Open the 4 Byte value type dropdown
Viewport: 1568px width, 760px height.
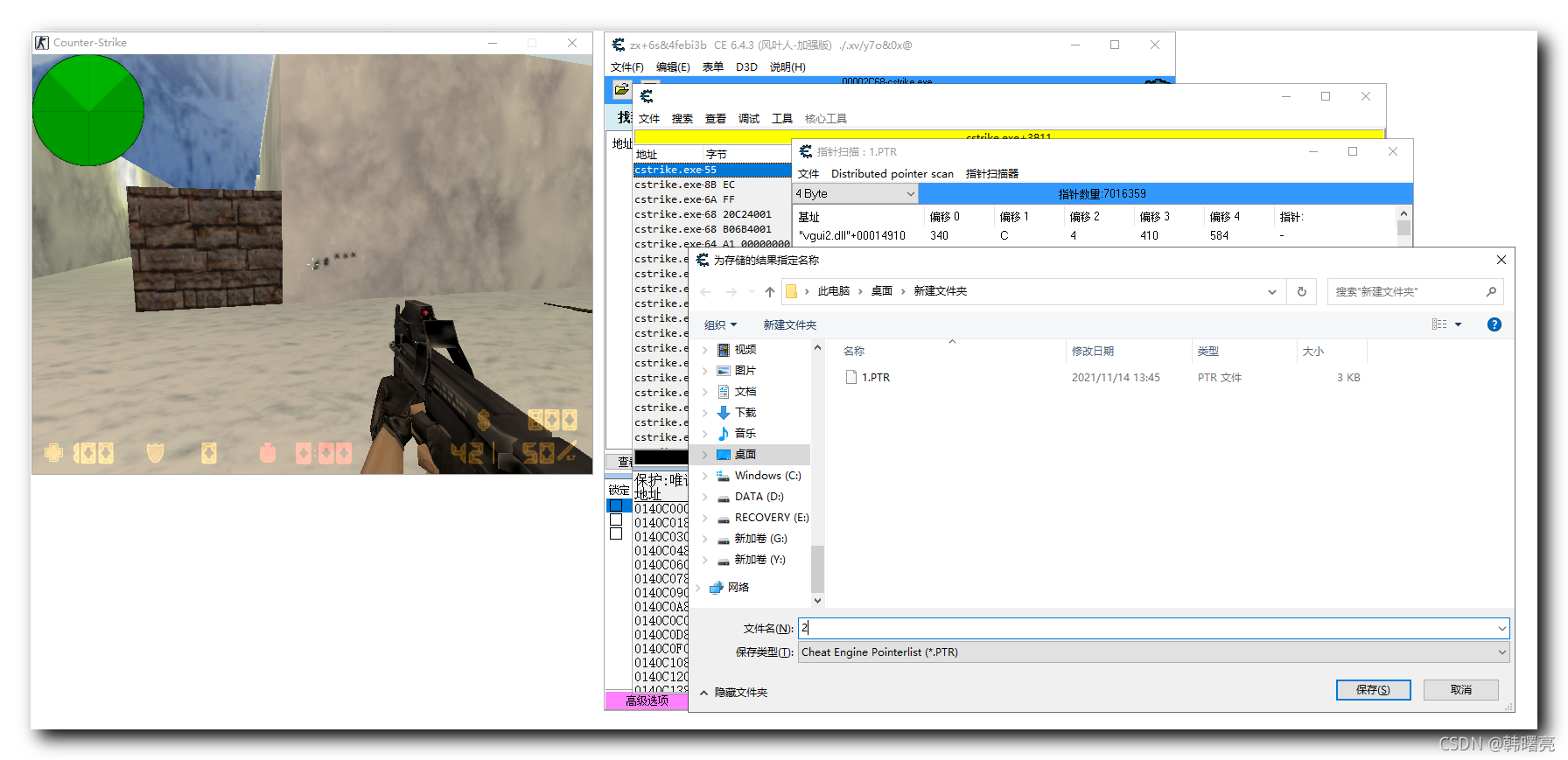(855, 194)
